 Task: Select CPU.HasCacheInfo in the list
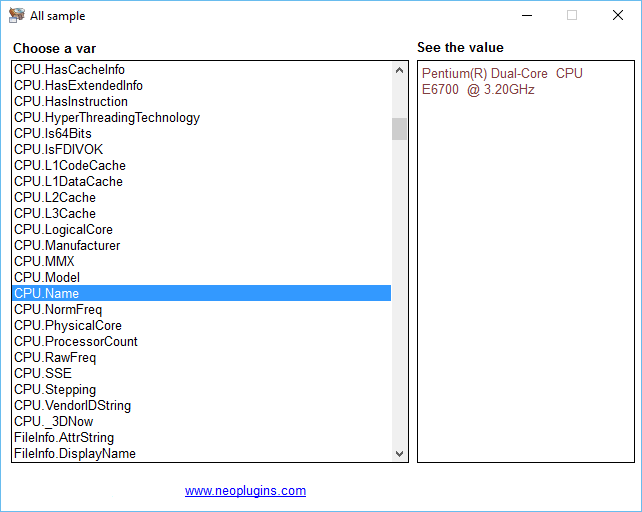201,70
